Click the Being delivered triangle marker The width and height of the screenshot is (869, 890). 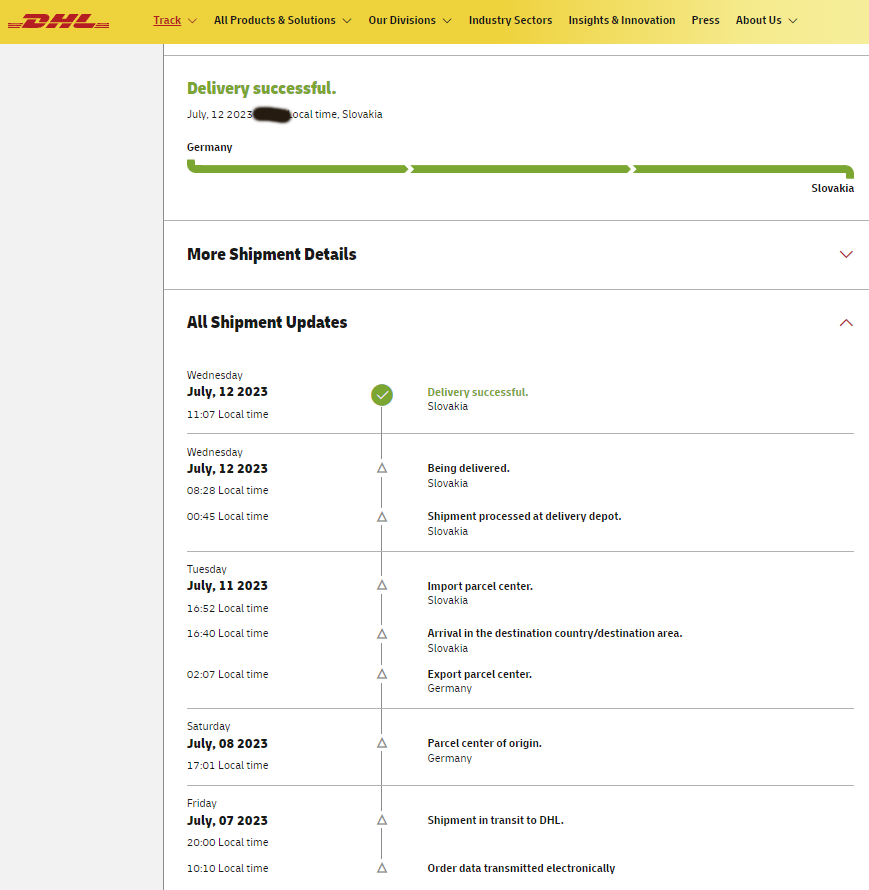(382, 468)
